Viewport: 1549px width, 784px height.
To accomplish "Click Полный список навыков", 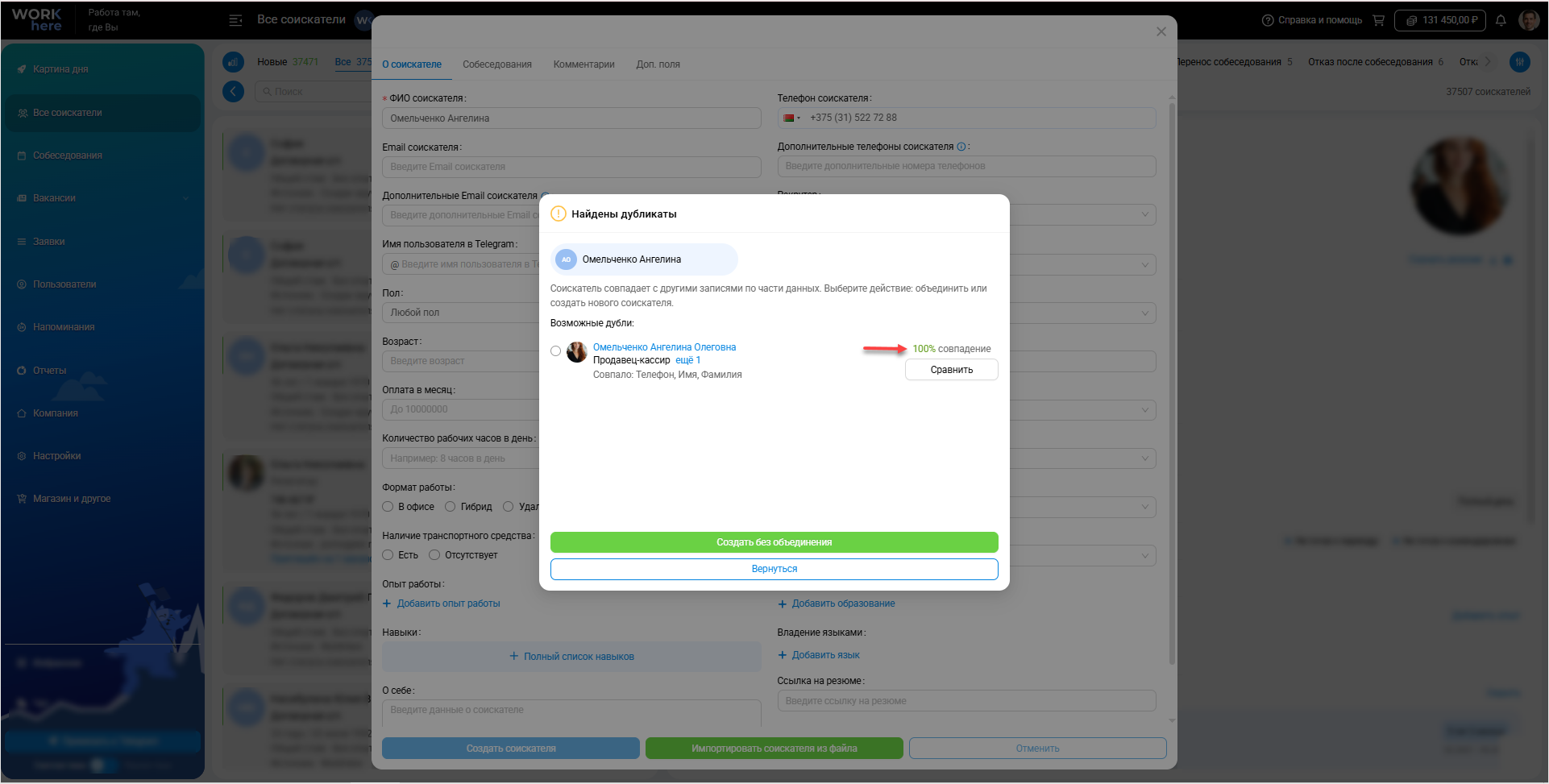I will pos(571,657).
